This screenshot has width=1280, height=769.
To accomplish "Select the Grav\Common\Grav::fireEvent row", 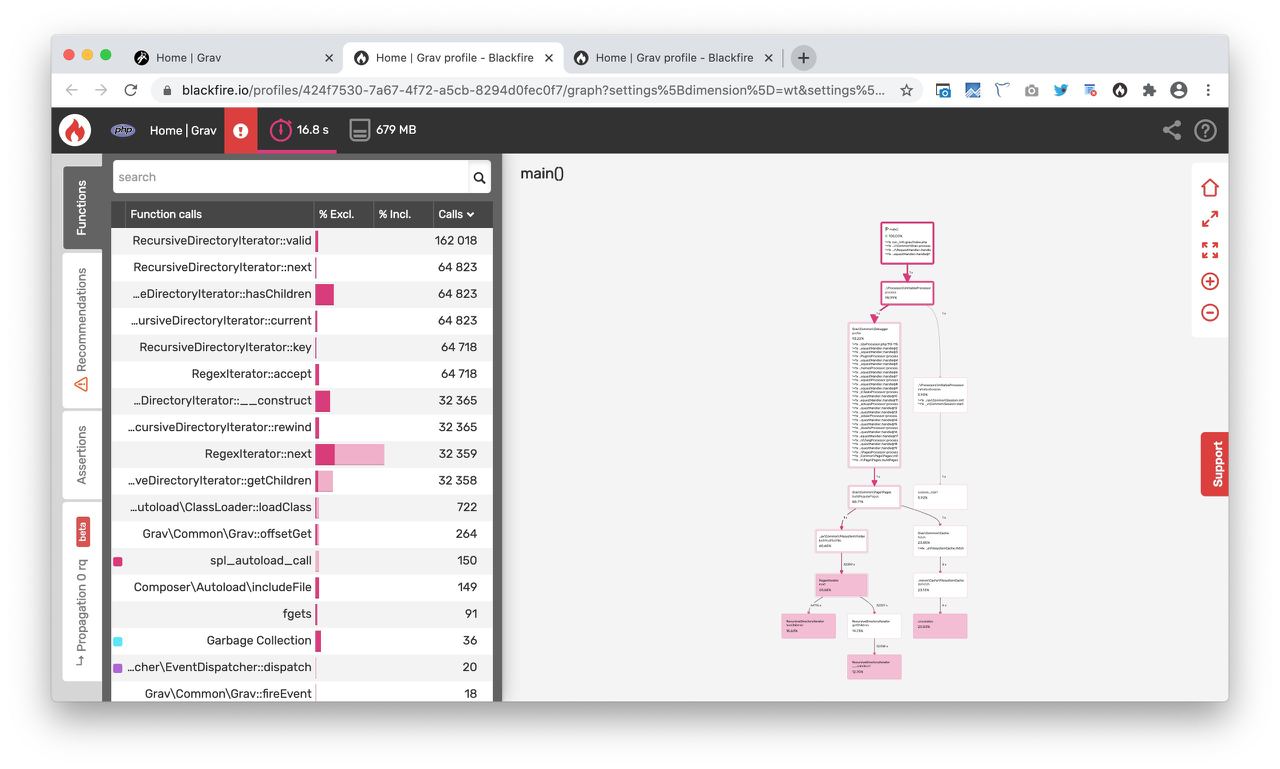I will point(302,693).
